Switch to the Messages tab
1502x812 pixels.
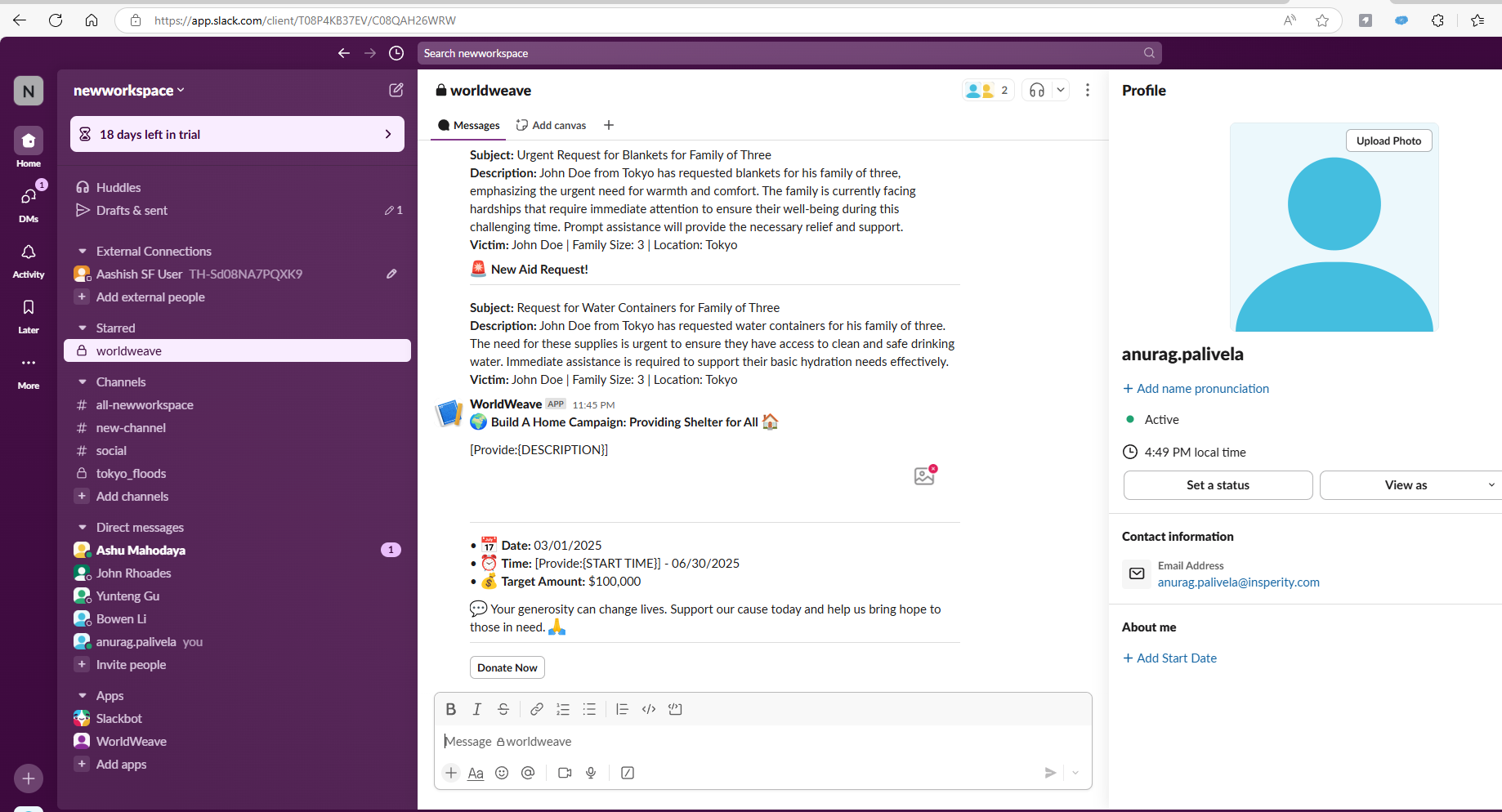[469, 125]
